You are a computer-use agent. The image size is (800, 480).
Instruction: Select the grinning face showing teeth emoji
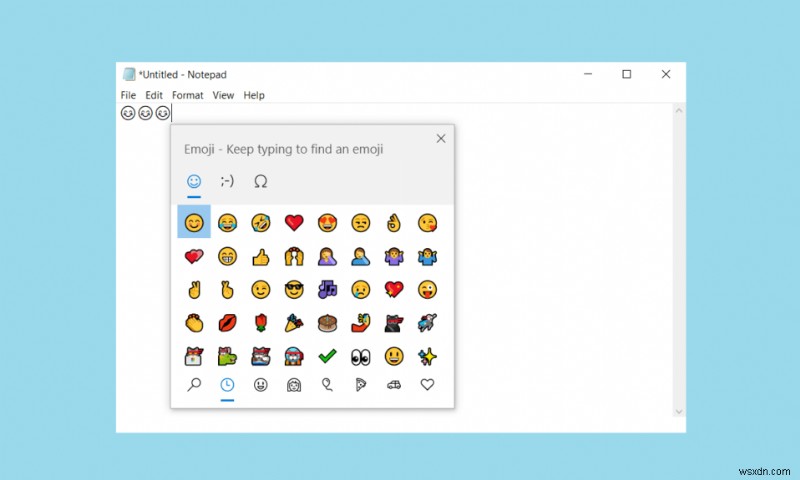[x=227, y=256]
